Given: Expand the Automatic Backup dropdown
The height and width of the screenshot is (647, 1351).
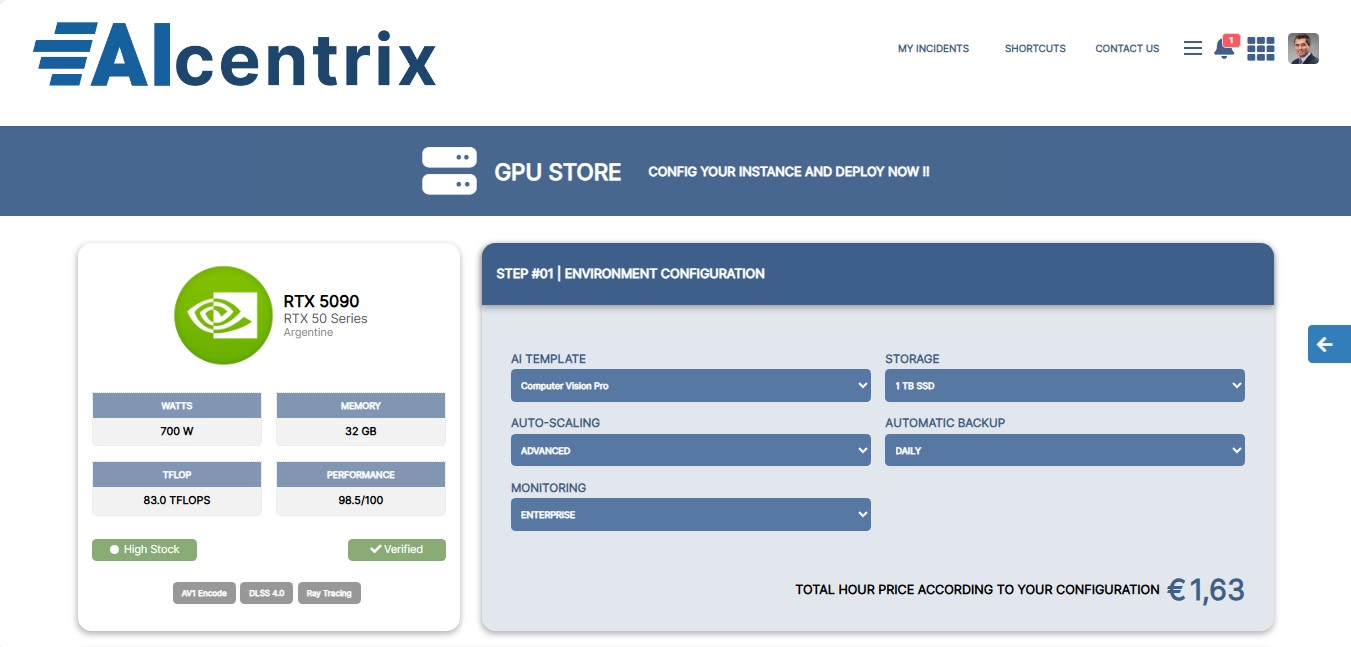Looking at the screenshot, I should (x=1064, y=450).
